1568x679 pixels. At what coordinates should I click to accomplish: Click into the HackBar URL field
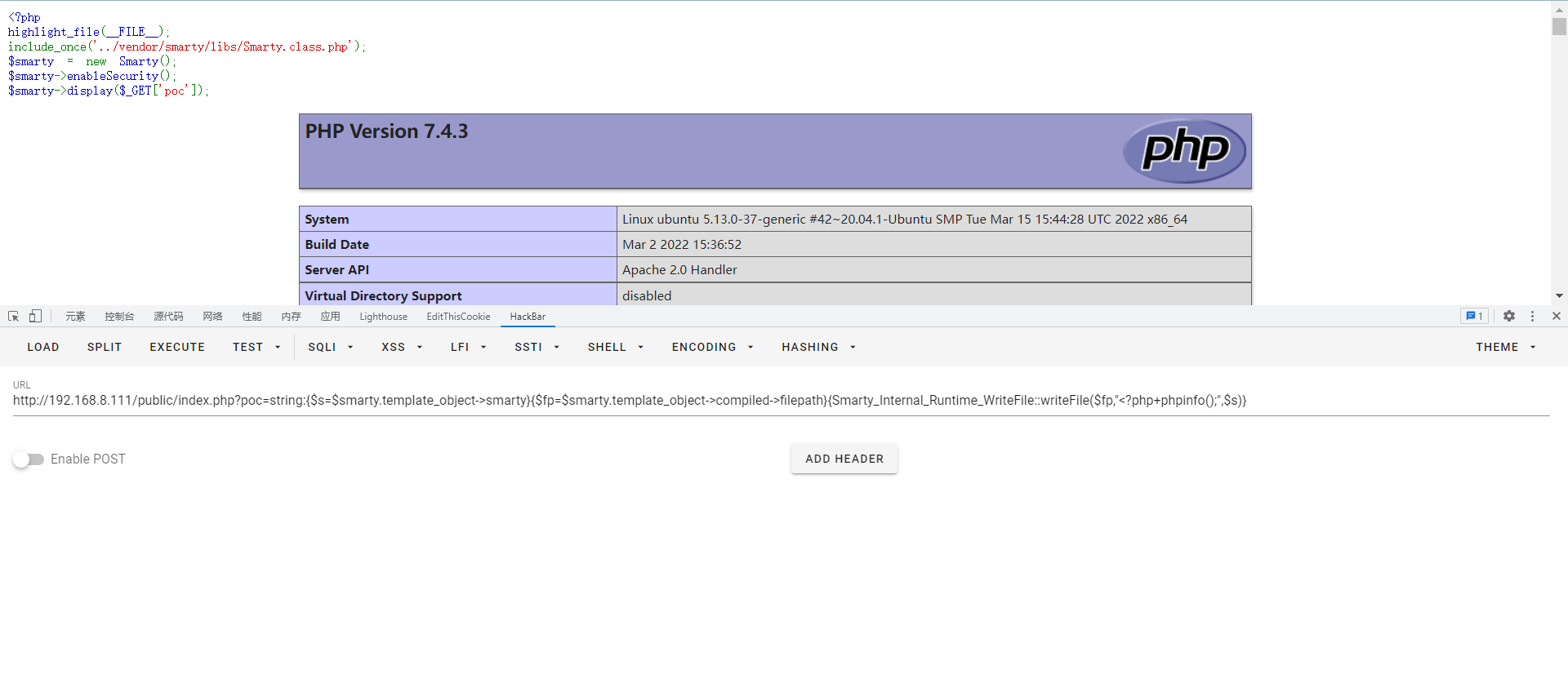click(x=629, y=401)
